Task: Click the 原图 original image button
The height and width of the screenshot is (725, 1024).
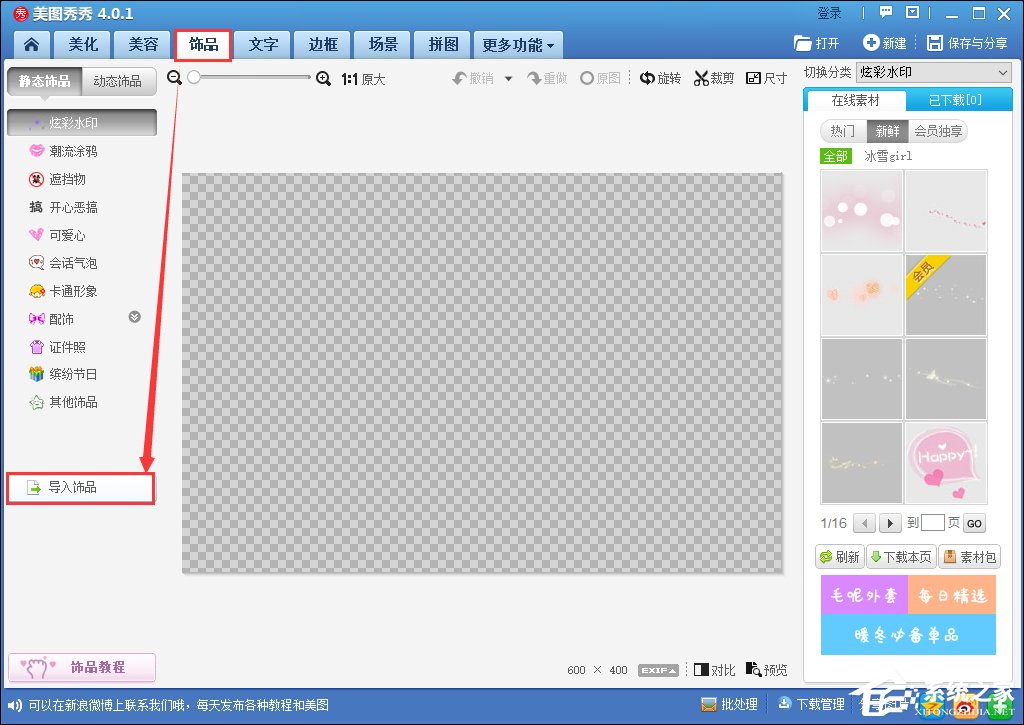Action: pyautogui.click(x=601, y=78)
